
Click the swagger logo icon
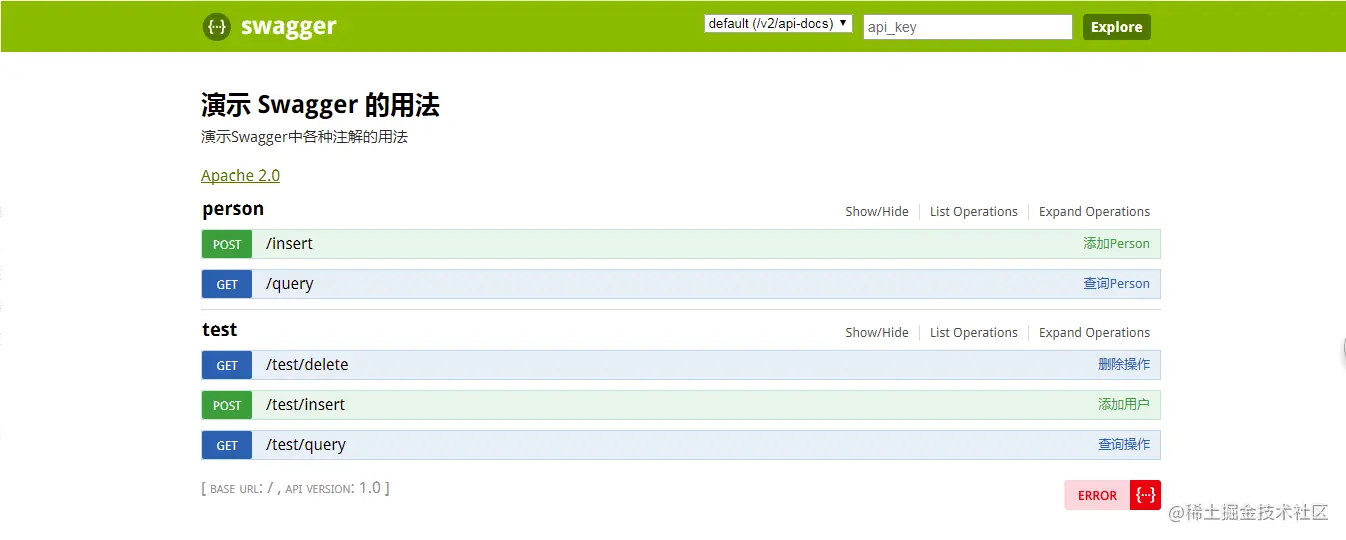pos(216,27)
